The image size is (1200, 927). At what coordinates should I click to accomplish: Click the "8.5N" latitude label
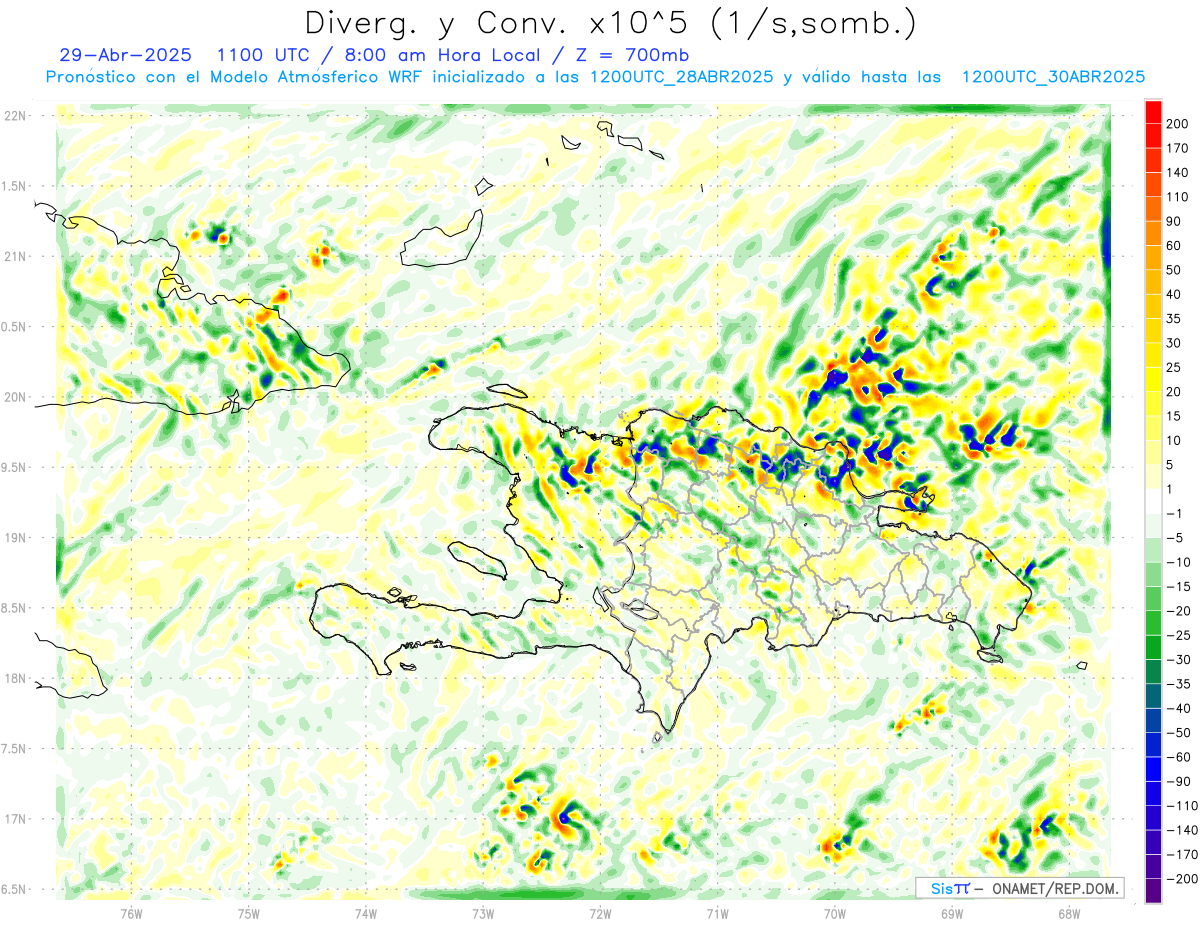pos(15,608)
